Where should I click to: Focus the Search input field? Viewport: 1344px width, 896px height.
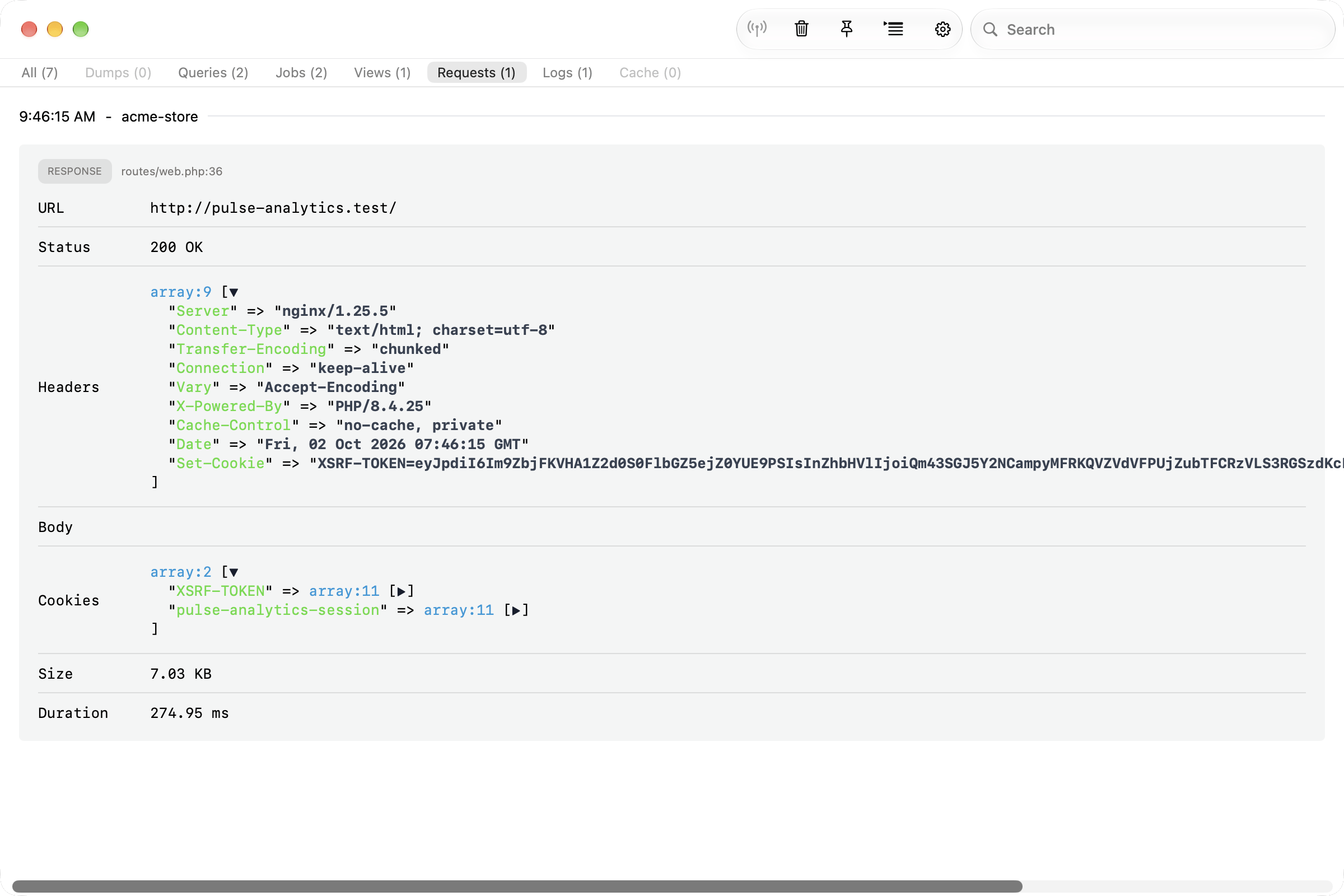point(1152,29)
